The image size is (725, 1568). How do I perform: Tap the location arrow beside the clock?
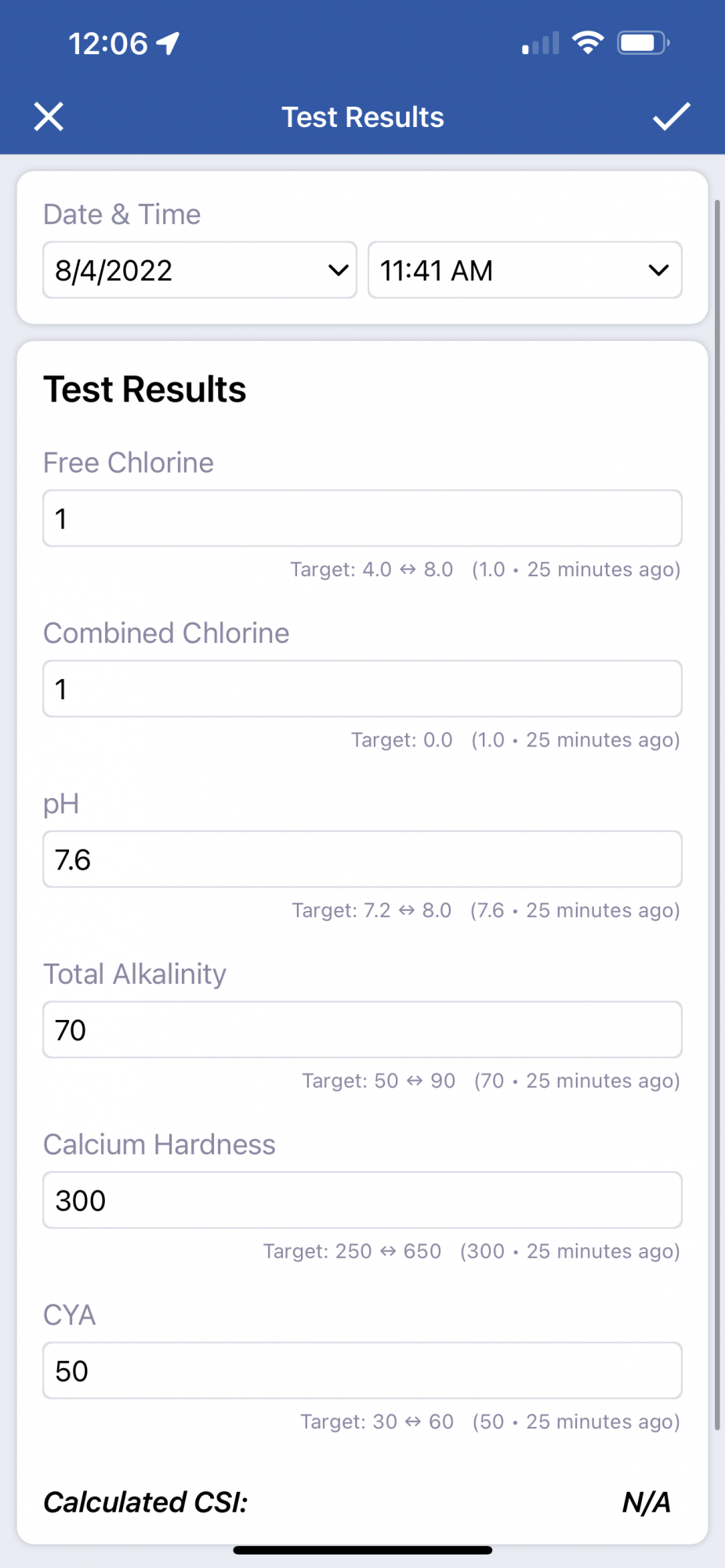169,44
